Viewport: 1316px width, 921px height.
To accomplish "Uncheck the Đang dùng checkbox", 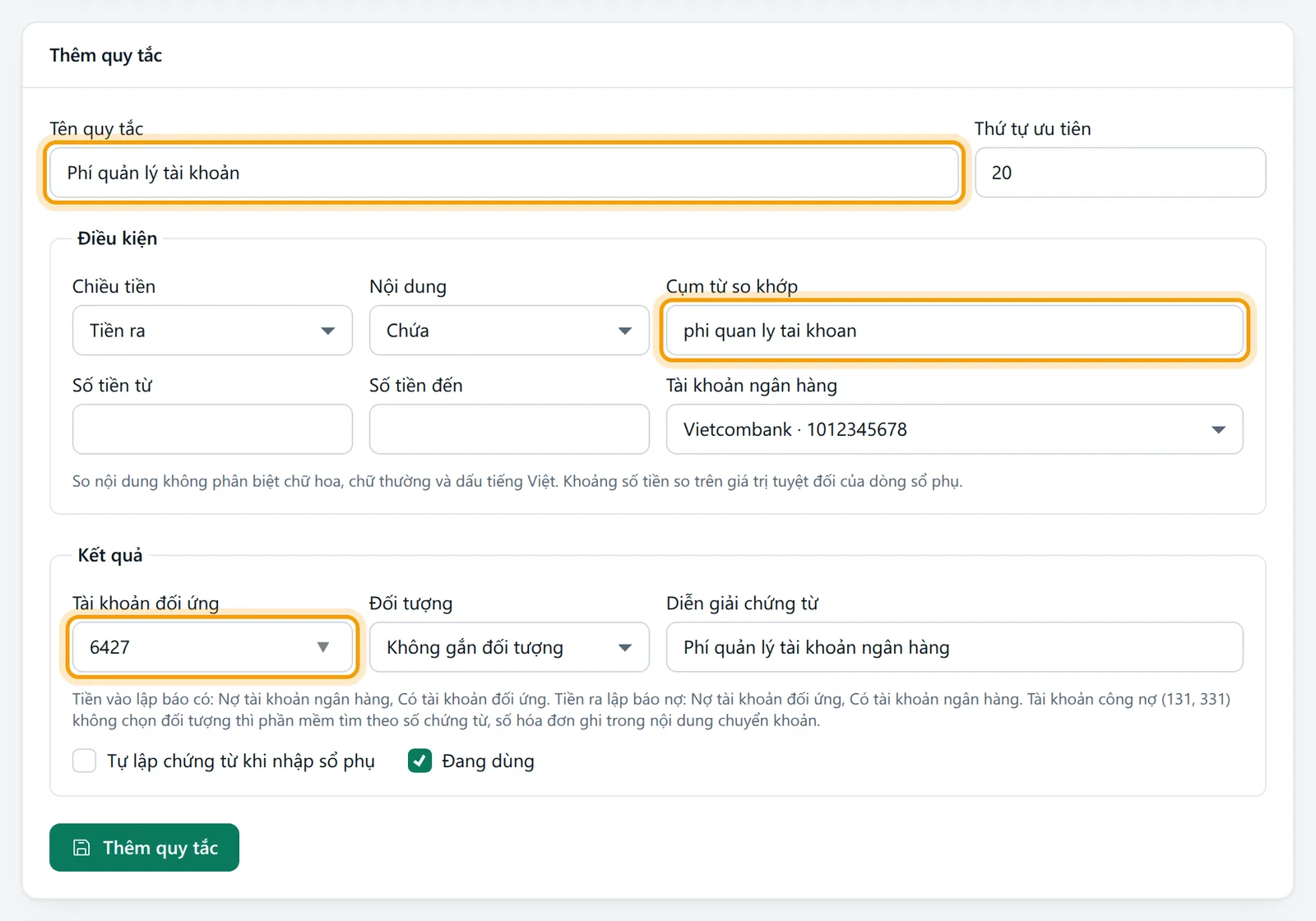I will 420,761.
